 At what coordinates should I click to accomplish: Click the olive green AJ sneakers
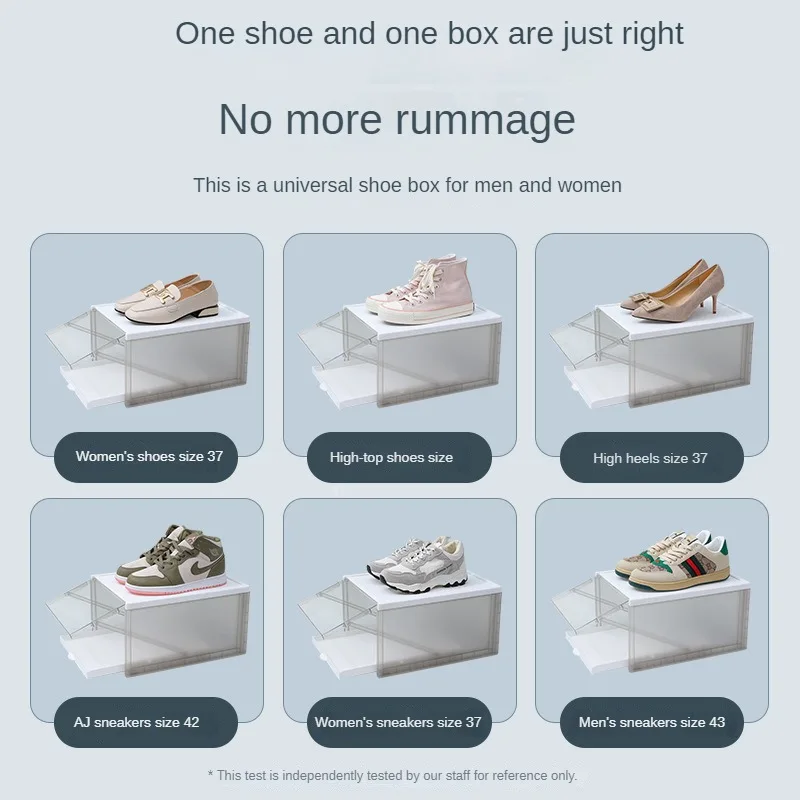coord(171,560)
